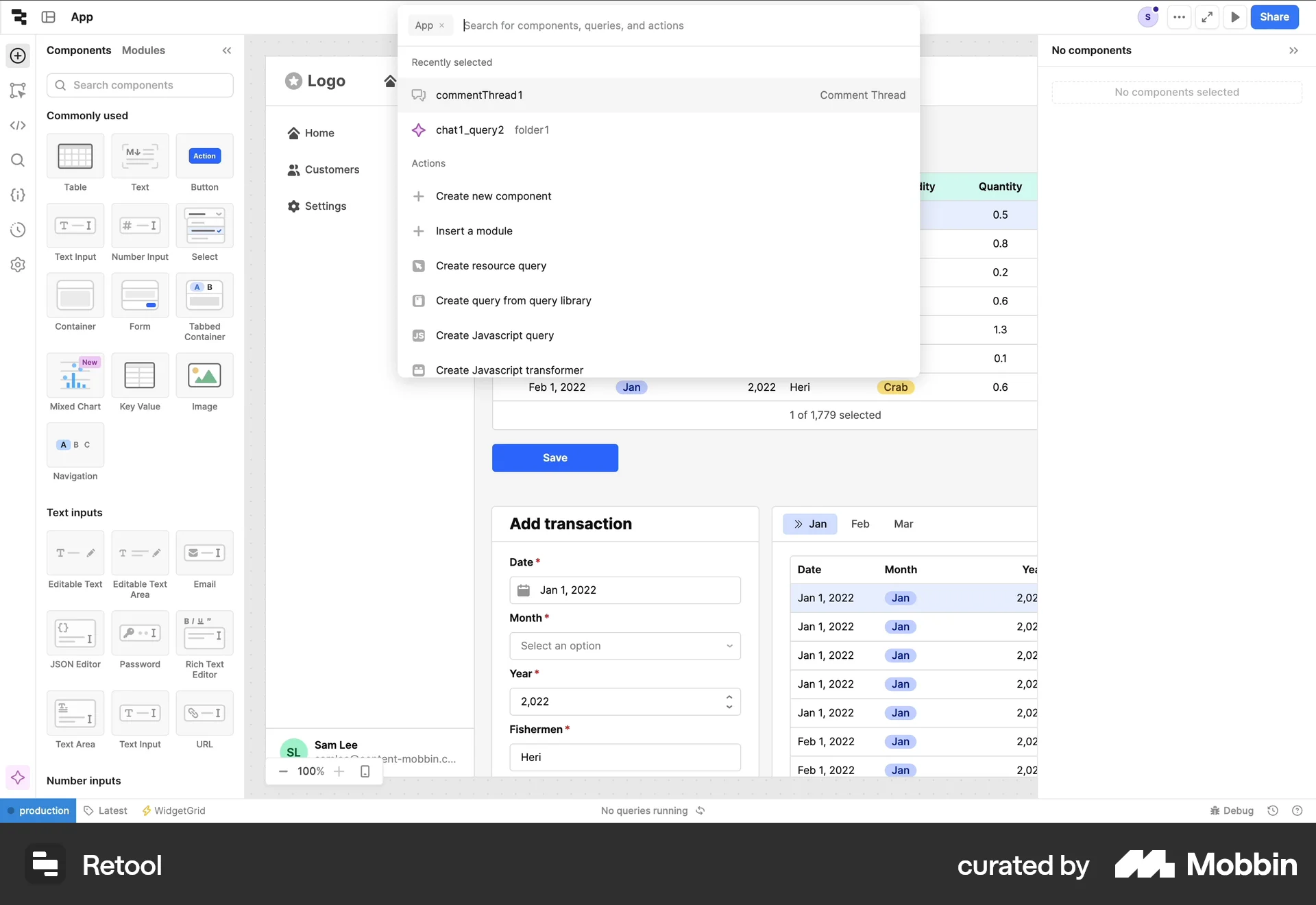Screen dimensions: 1316x905
Task: Open the Select an option Month dropdown
Action: 624,645
